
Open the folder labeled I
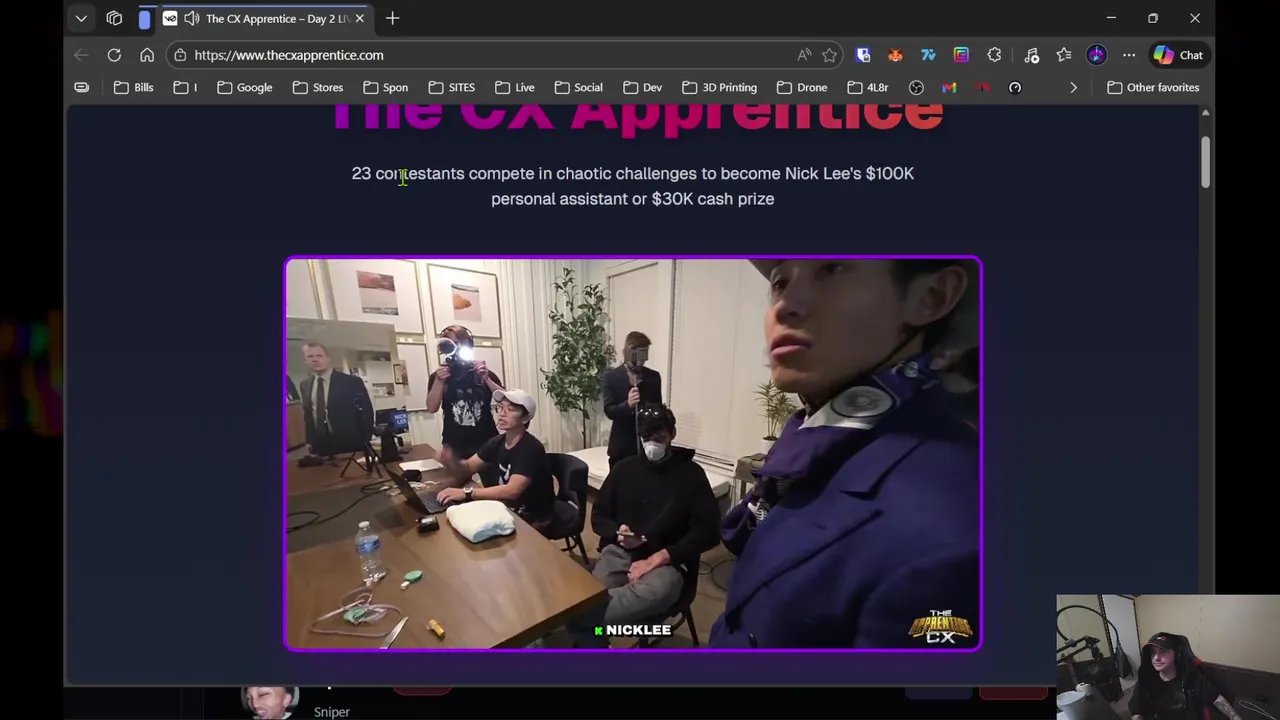click(x=185, y=87)
